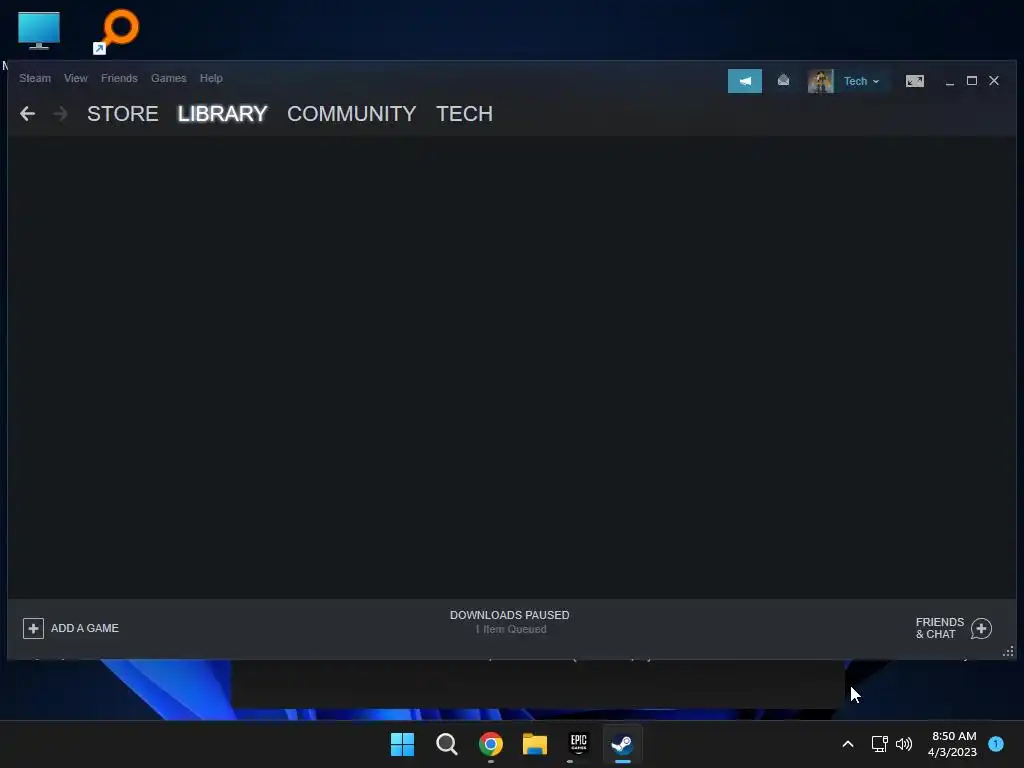Close the Steam window
Viewport: 1024px width, 768px height.
tap(994, 80)
